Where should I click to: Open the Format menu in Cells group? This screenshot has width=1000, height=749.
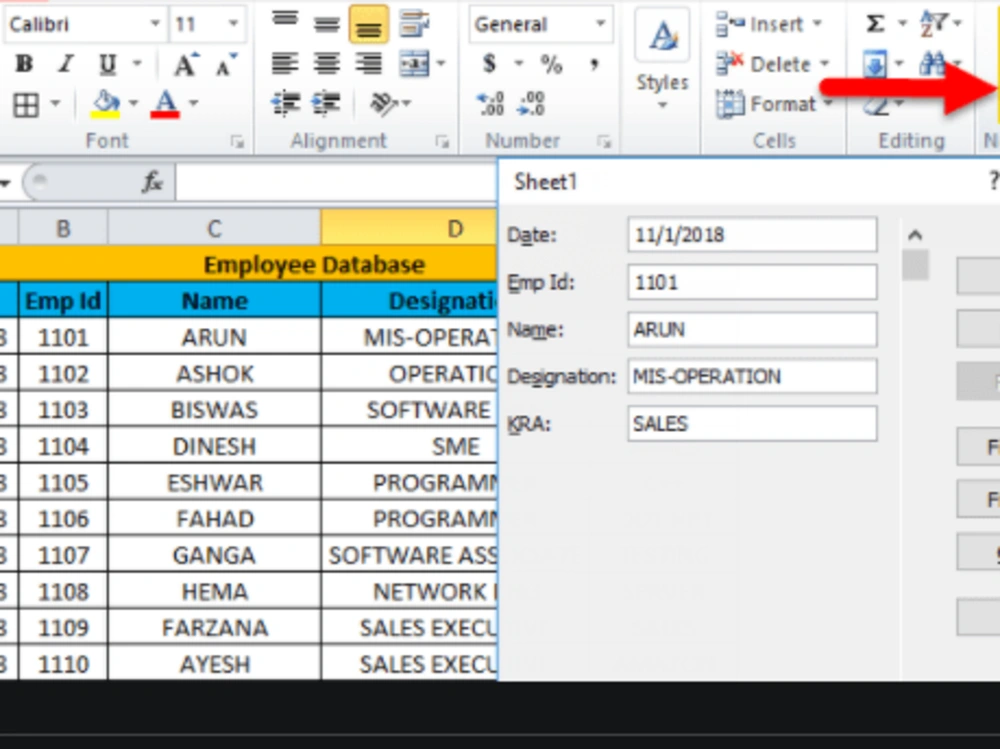point(770,103)
